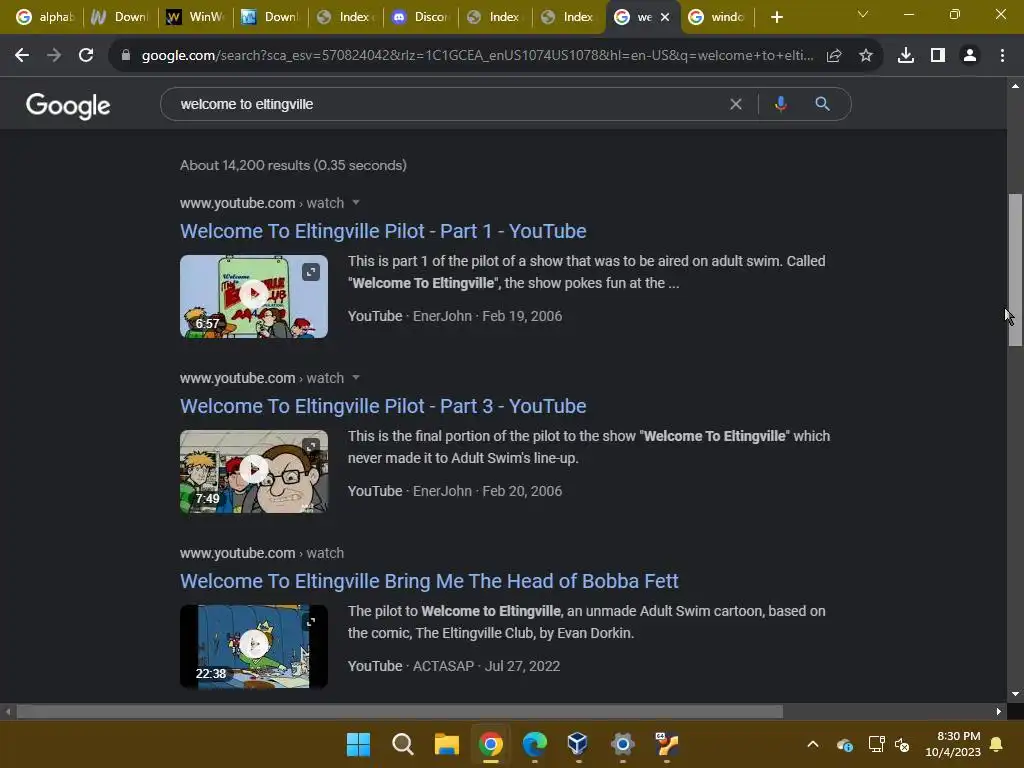Click scroll-down arrow of vertical scrollbar
Screen dimensions: 1024x768
click(1015, 694)
